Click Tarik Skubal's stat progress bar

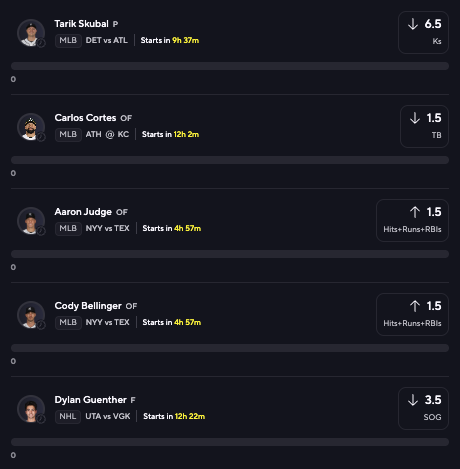tap(230, 66)
